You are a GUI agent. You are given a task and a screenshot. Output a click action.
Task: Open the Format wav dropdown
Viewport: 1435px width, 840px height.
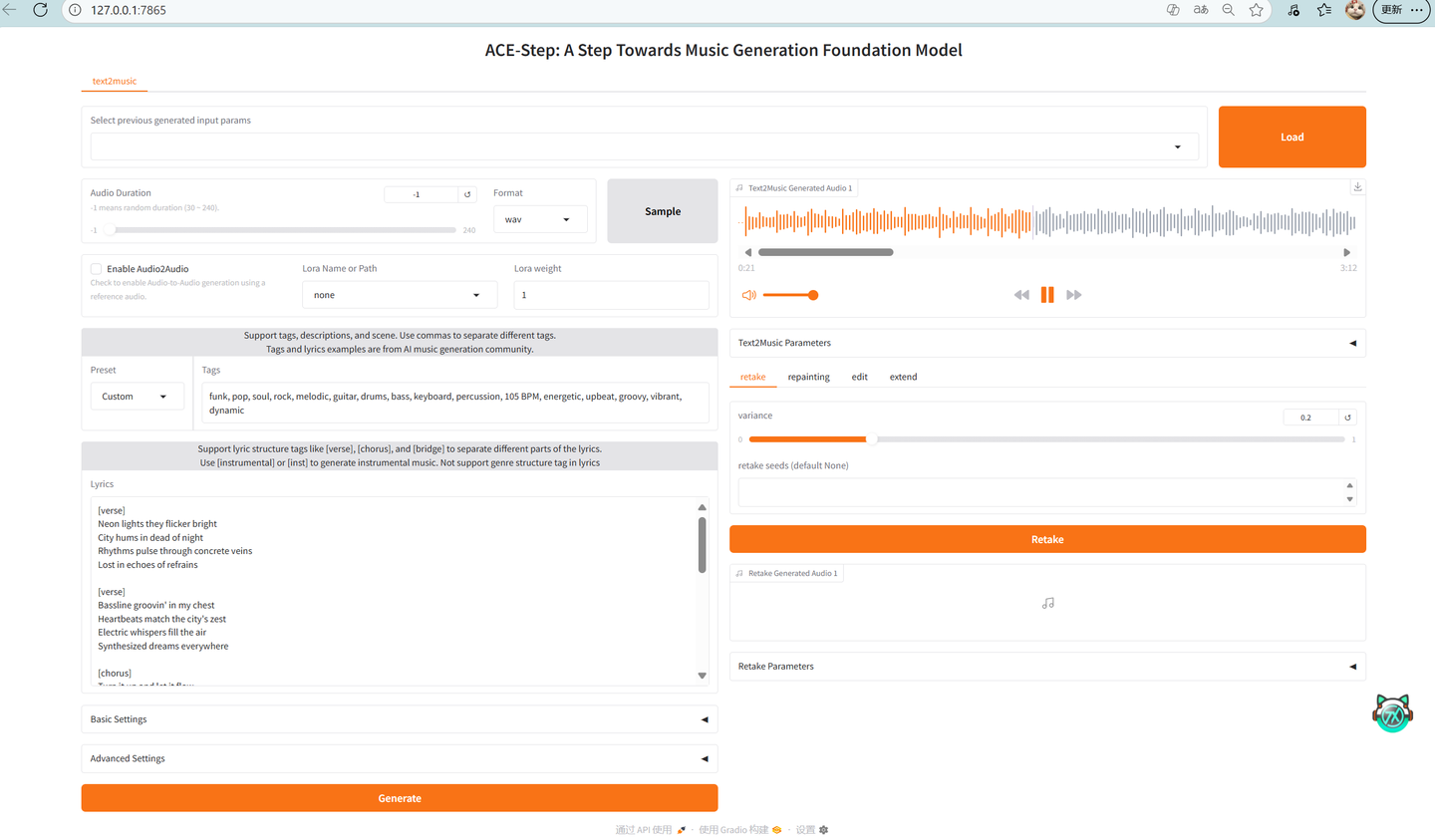(540, 219)
